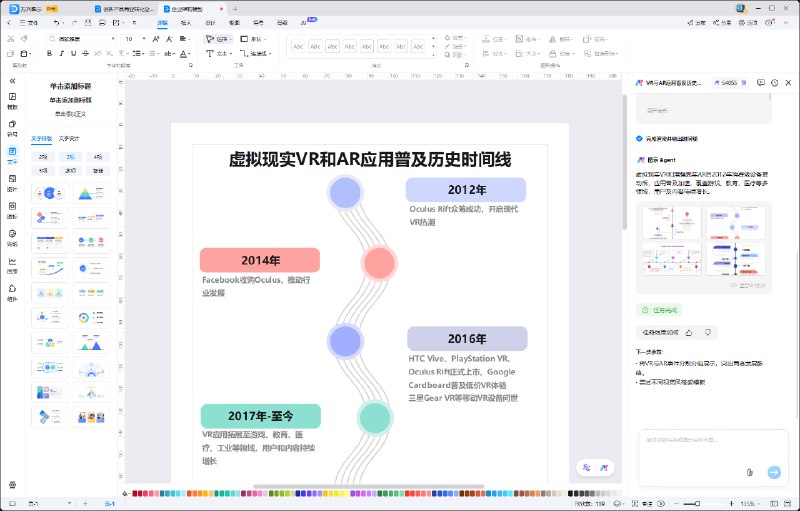Screen dimensions: 800x511
Task: Click the blue send button in AI panel
Action: tap(774, 472)
